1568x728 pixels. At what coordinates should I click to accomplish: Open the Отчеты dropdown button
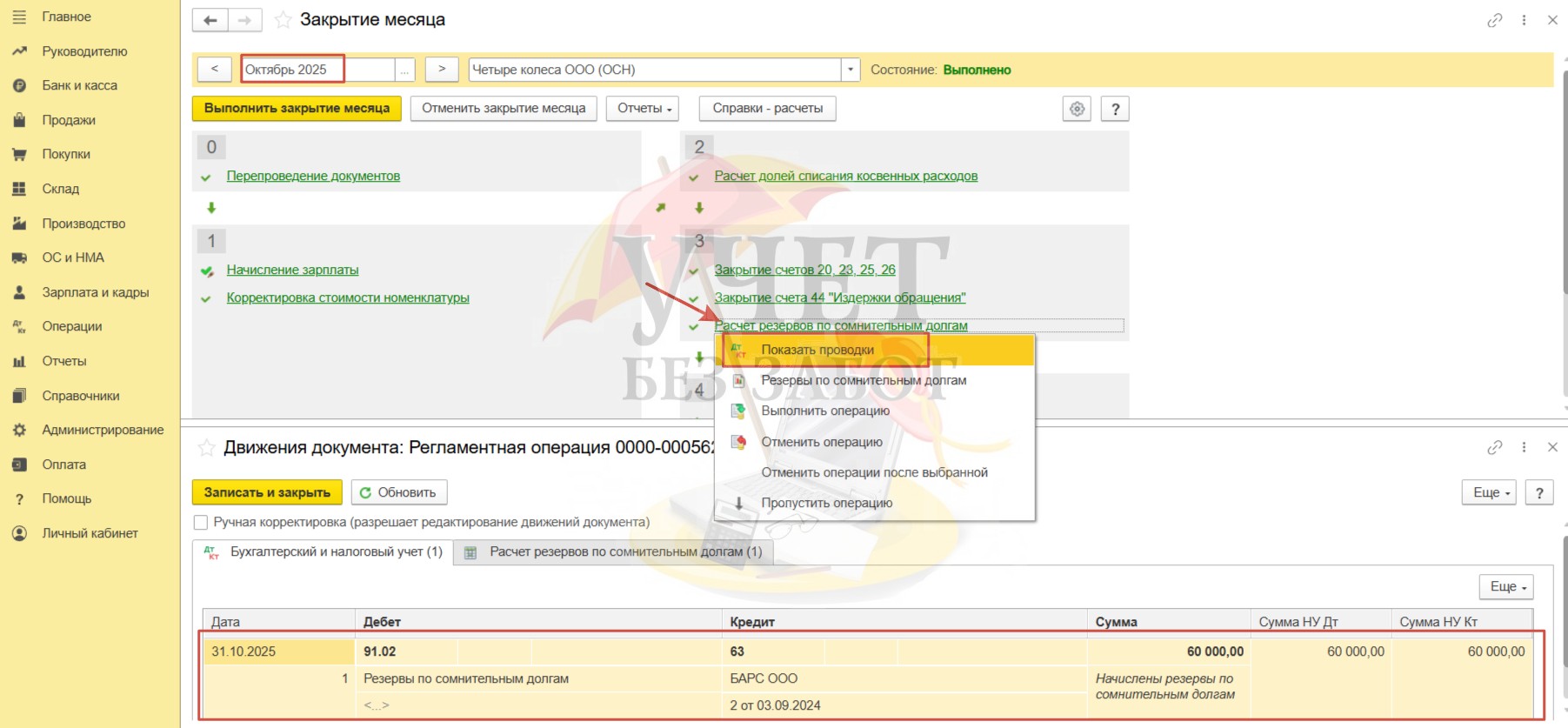point(644,109)
